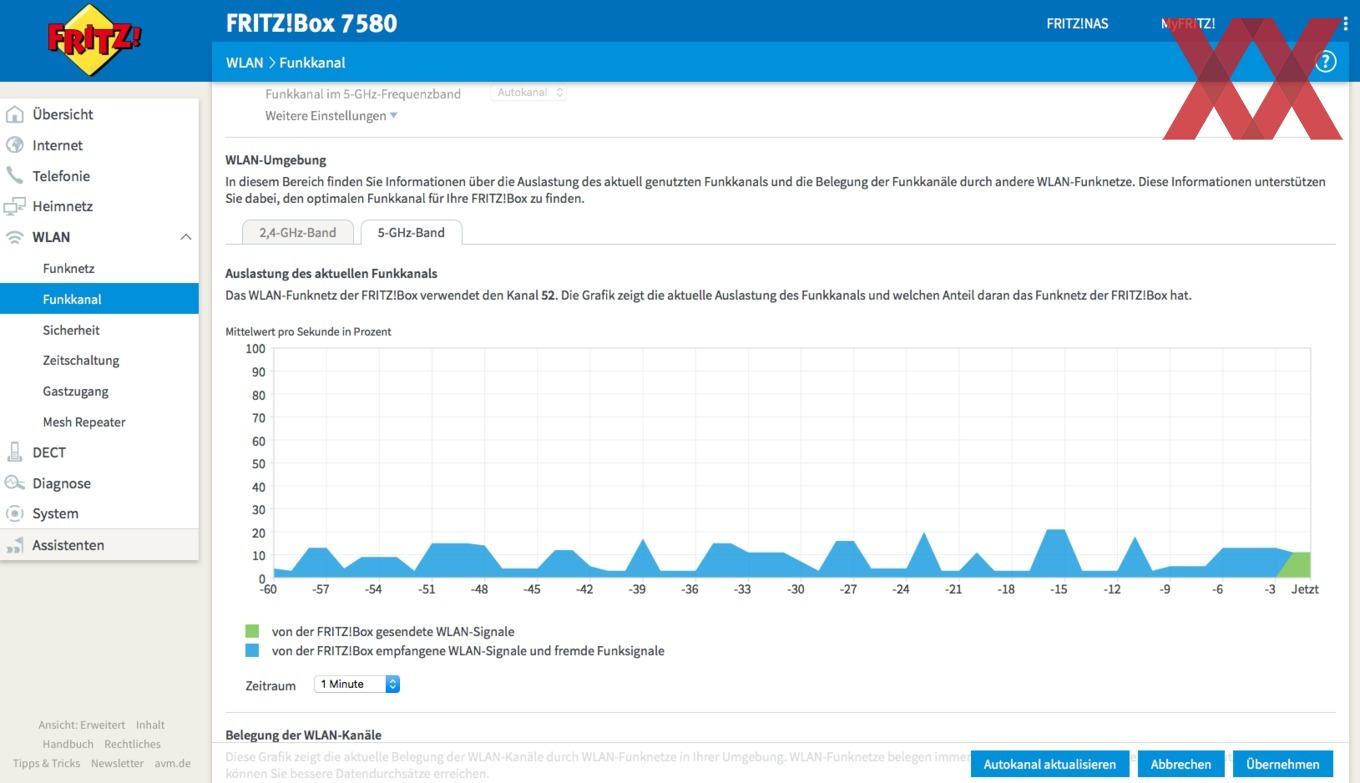Screen dimensions: 1360x783
Task: Open the Zeitraum 1 Minute dropdown
Action: click(x=357, y=684)
